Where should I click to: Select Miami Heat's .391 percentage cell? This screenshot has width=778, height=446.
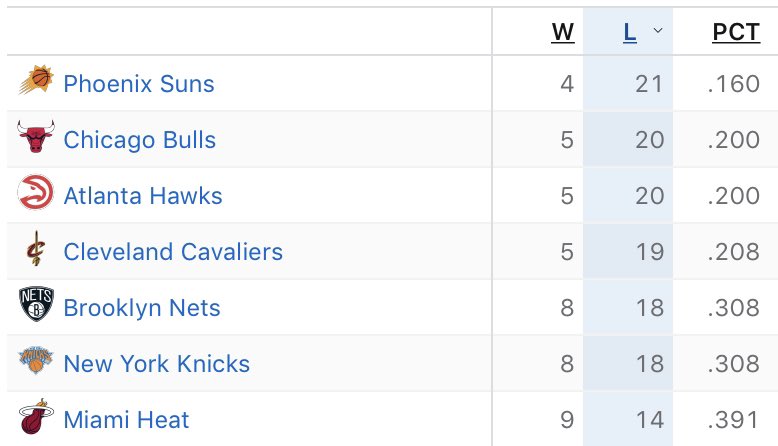coord(725,420)
